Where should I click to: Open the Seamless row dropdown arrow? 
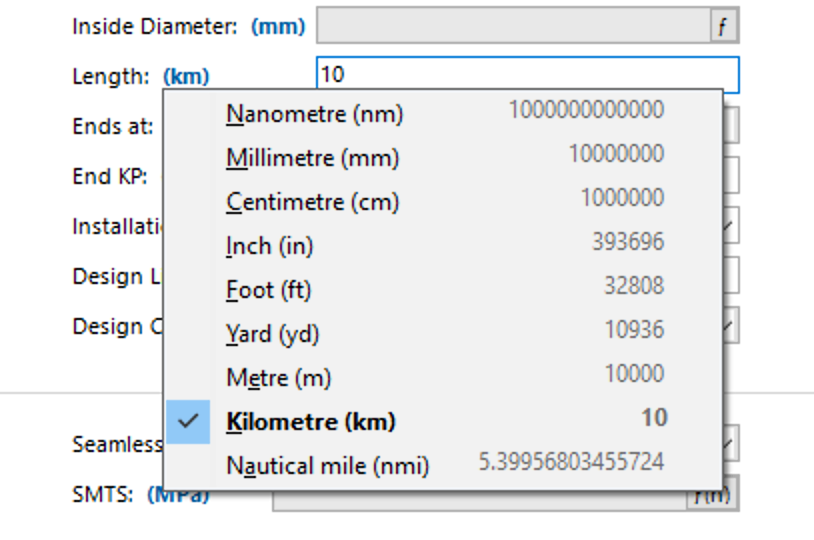click(730, 443)
